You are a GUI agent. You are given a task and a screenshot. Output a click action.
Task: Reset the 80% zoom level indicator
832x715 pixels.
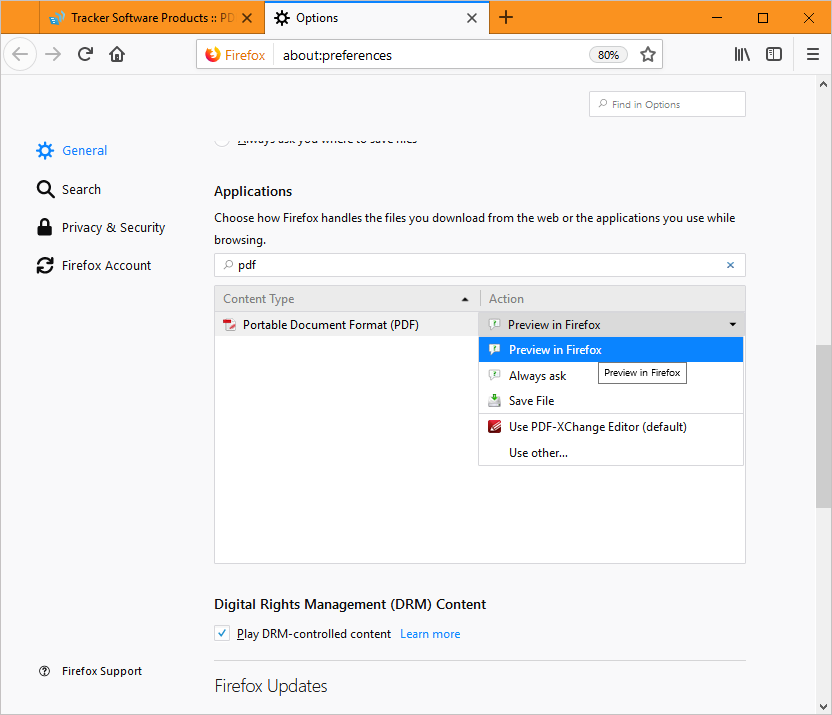[x=608, y=55]
